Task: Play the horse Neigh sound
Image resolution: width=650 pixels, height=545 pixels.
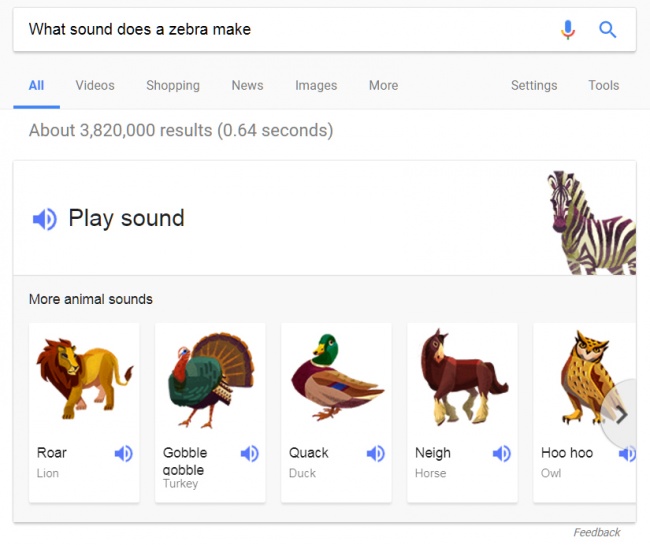Action: coord(502,454)
